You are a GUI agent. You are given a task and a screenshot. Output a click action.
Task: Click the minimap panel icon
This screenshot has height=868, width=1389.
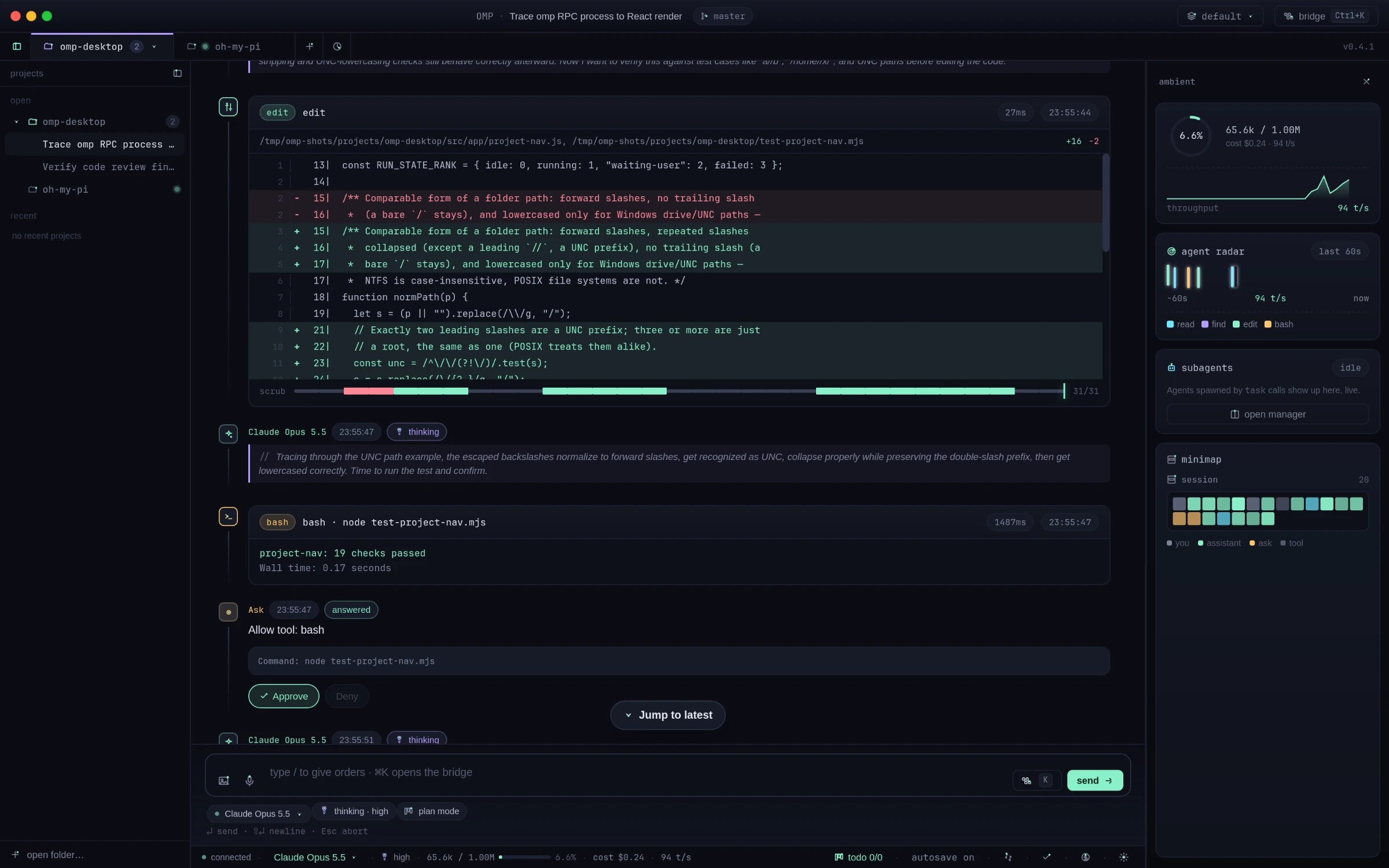coord(1171,459)
